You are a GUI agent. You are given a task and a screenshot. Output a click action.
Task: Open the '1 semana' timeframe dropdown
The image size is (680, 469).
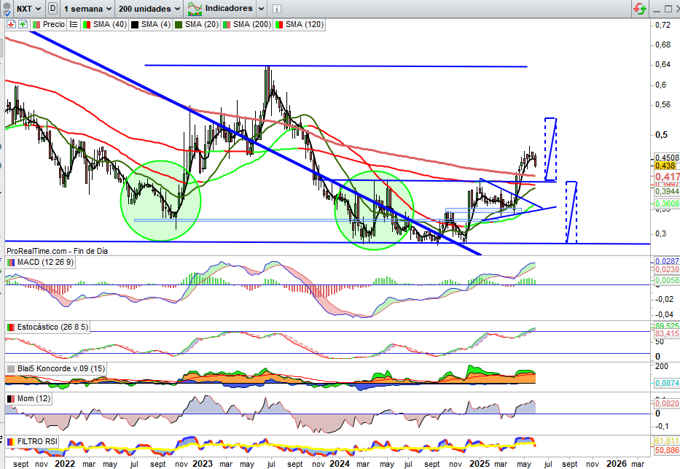(87, 9)
